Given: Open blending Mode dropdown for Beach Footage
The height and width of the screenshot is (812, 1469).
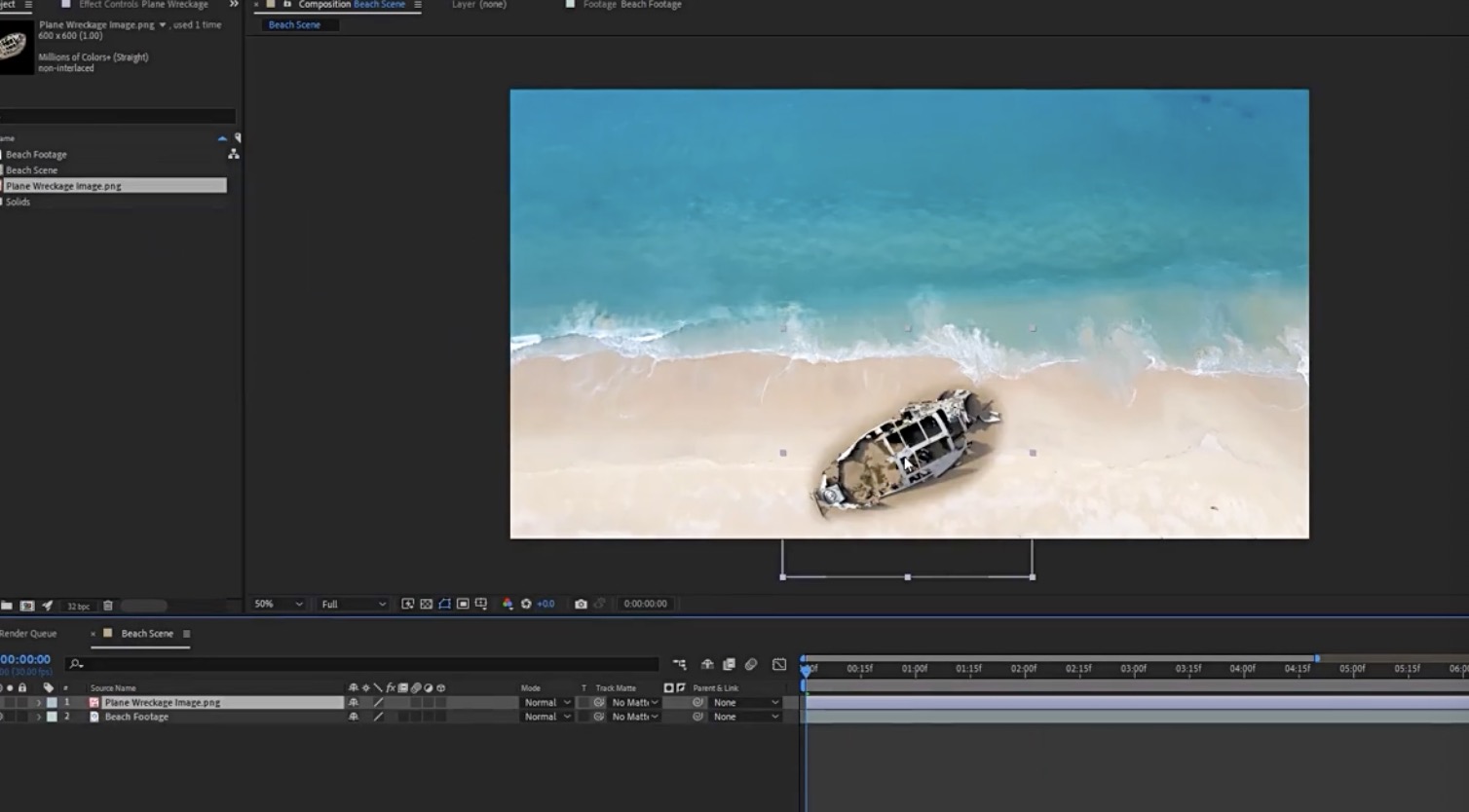Looking at the screenshot, I should point(546,717).
